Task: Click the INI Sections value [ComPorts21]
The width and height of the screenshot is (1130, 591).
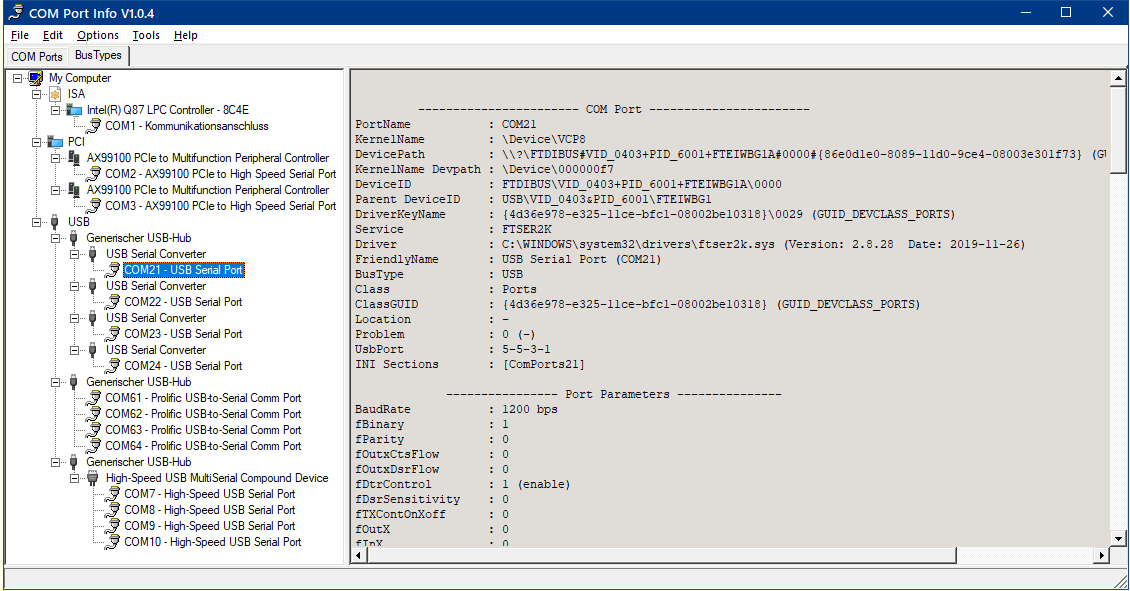Action: (543, 364)
